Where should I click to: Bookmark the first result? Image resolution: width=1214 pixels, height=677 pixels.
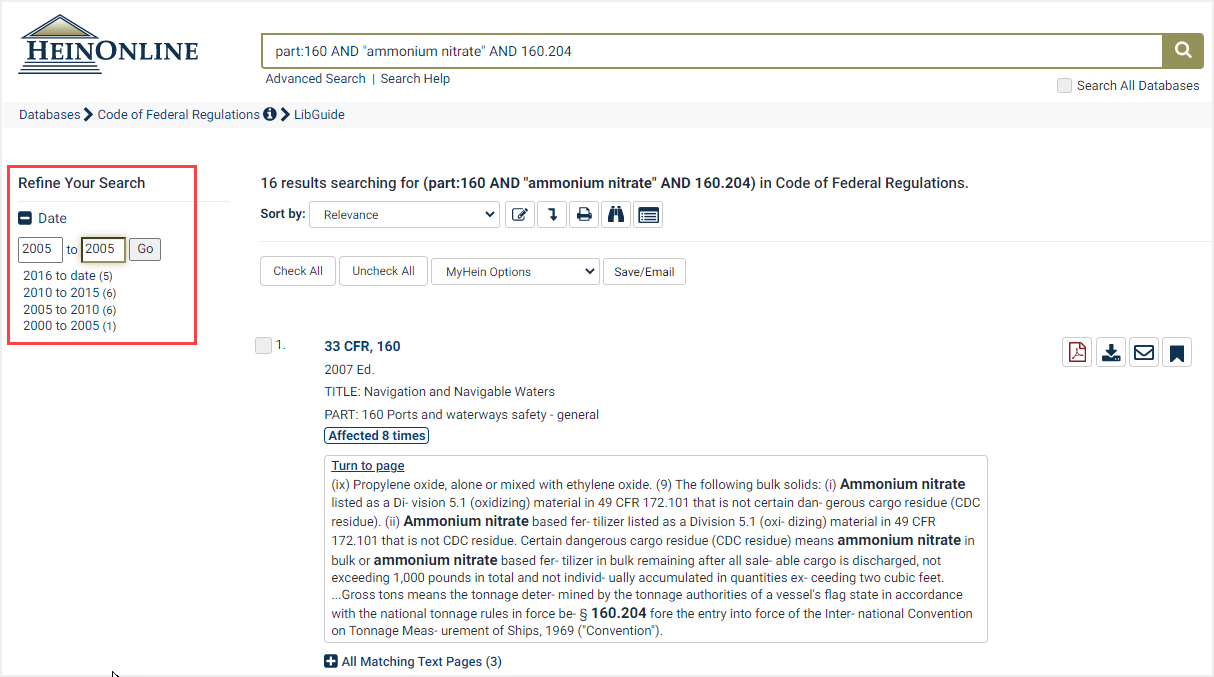click(1177, 352)
